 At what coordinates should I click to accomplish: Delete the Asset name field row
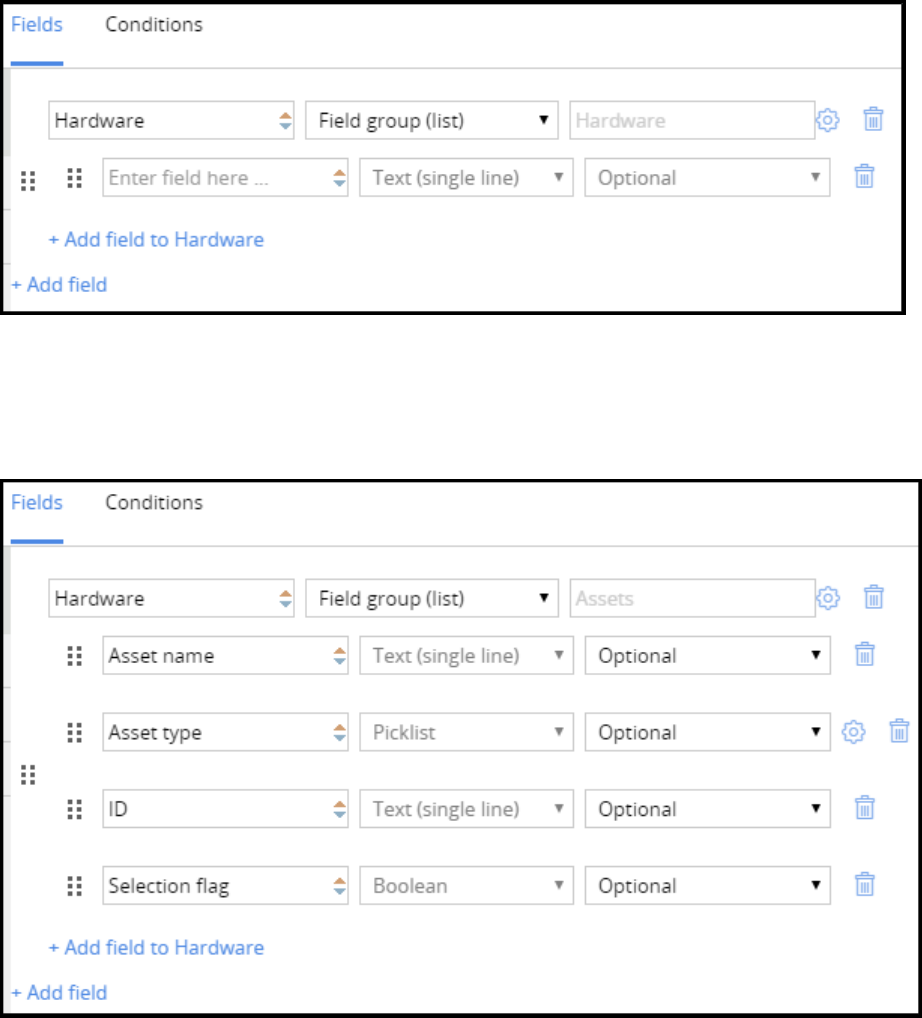pos(865,655)
